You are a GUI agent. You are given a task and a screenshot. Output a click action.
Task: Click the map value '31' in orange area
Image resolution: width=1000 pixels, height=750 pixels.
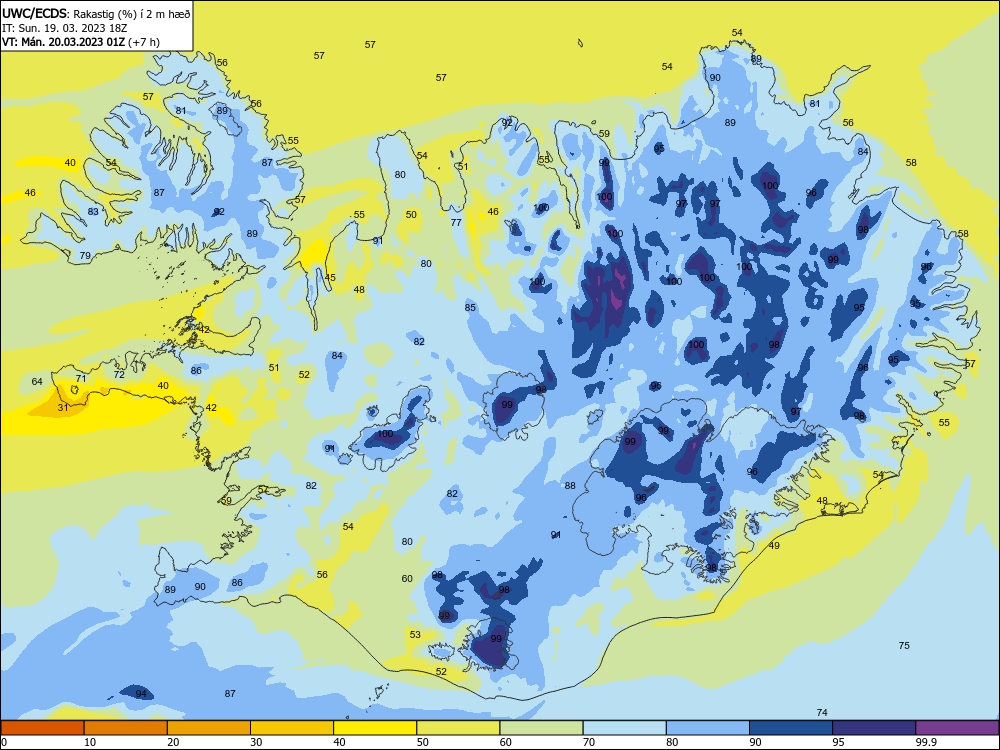[x=62, y=408]
